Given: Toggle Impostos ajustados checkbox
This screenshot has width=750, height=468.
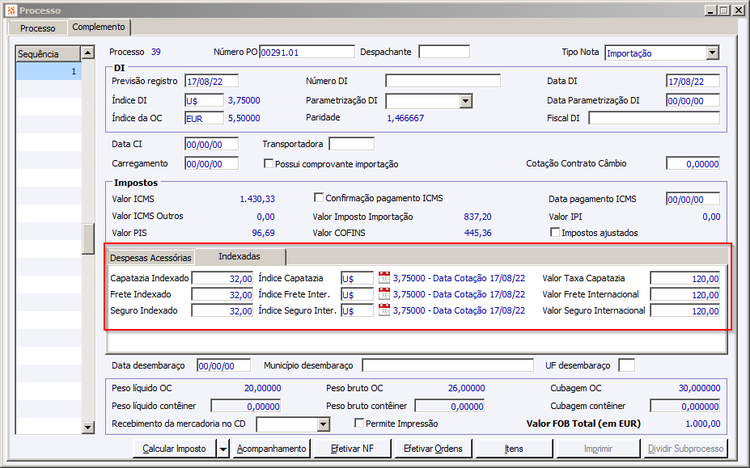Looking at the screenshot, I should [555, 232].
